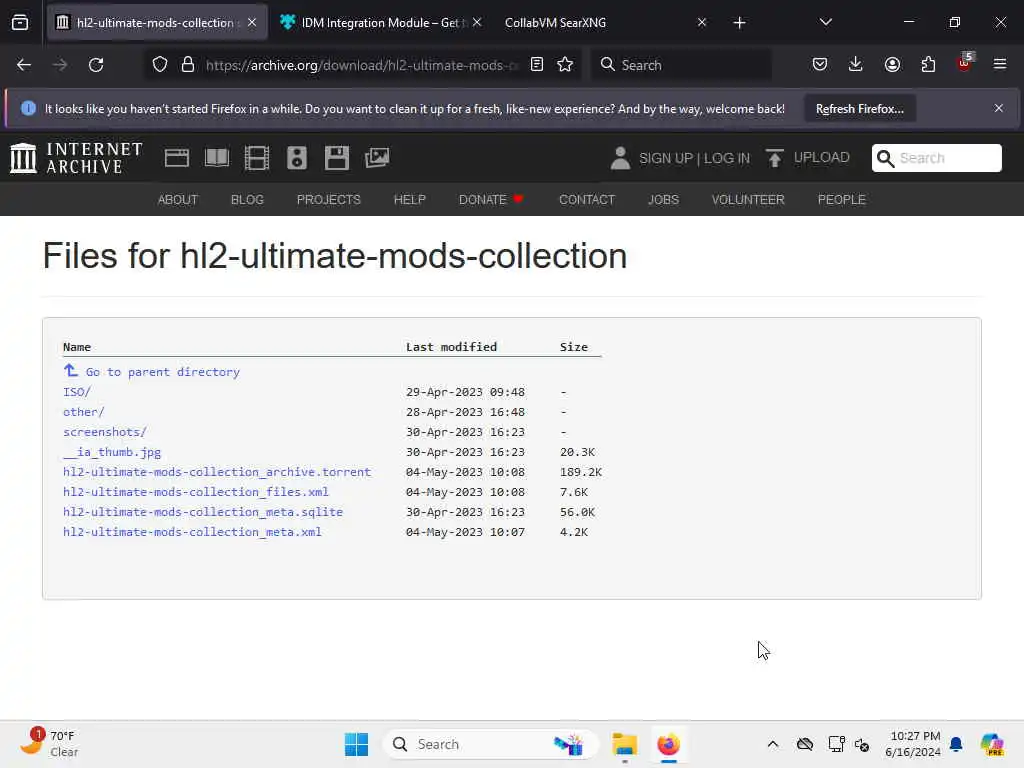This screenshot has height=768, width=1024.
Task: Click the Internet Archive logo
Action: coord(76,158)
